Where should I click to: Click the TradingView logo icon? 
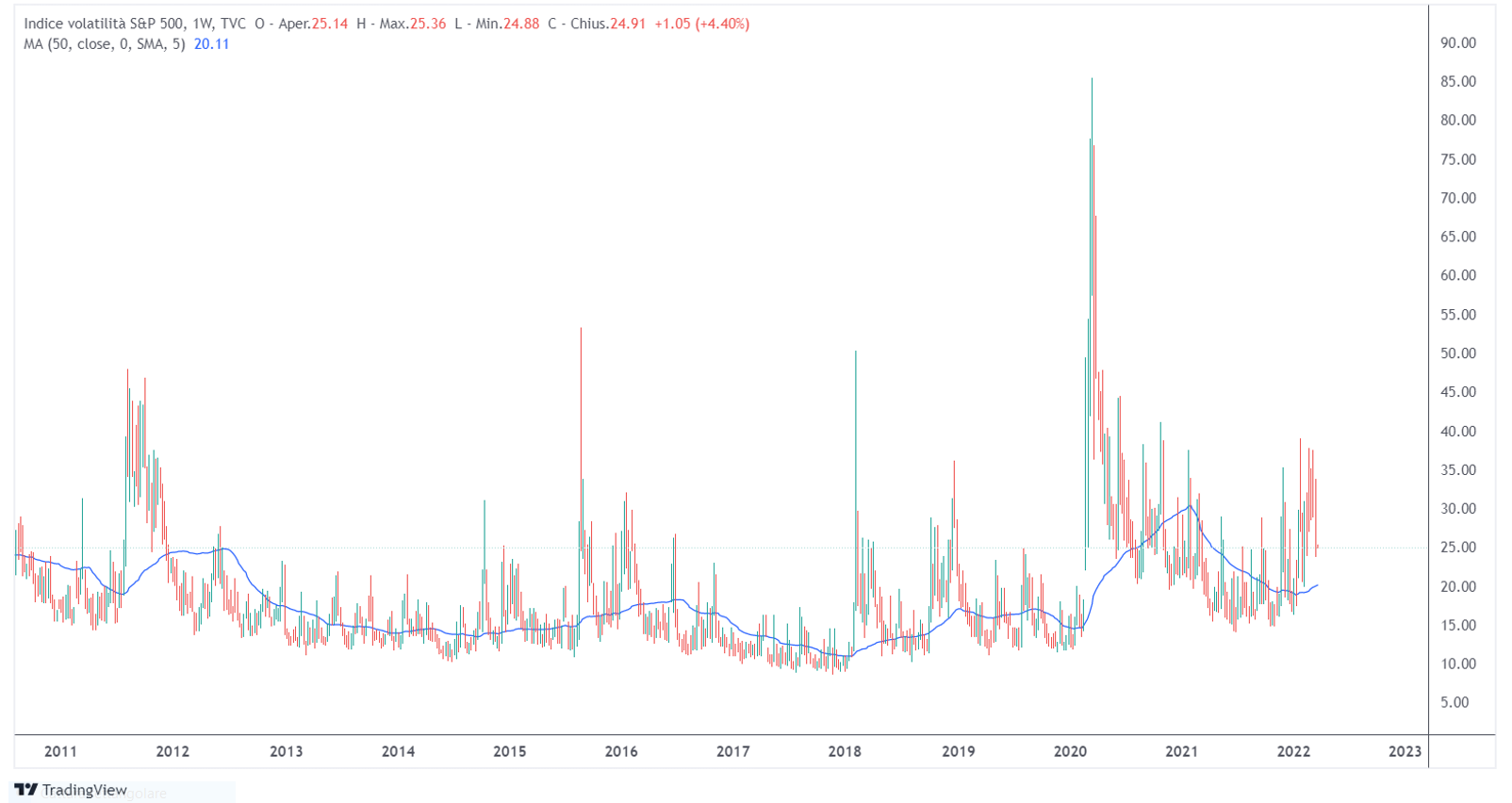[x=25, y=790]
